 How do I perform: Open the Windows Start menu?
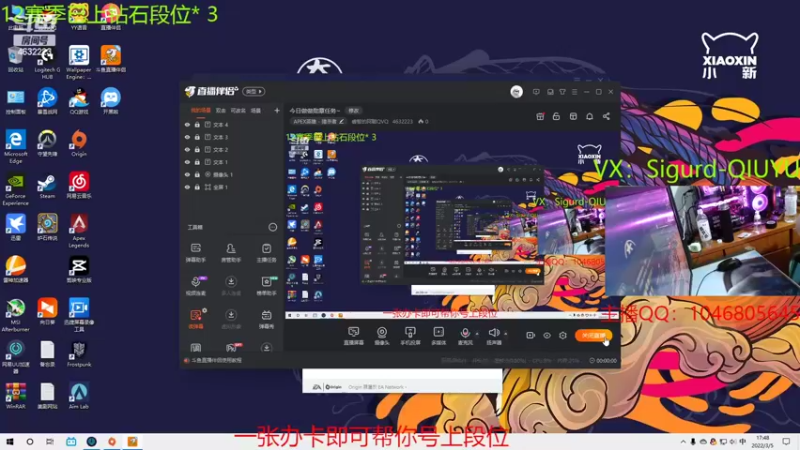10,442
